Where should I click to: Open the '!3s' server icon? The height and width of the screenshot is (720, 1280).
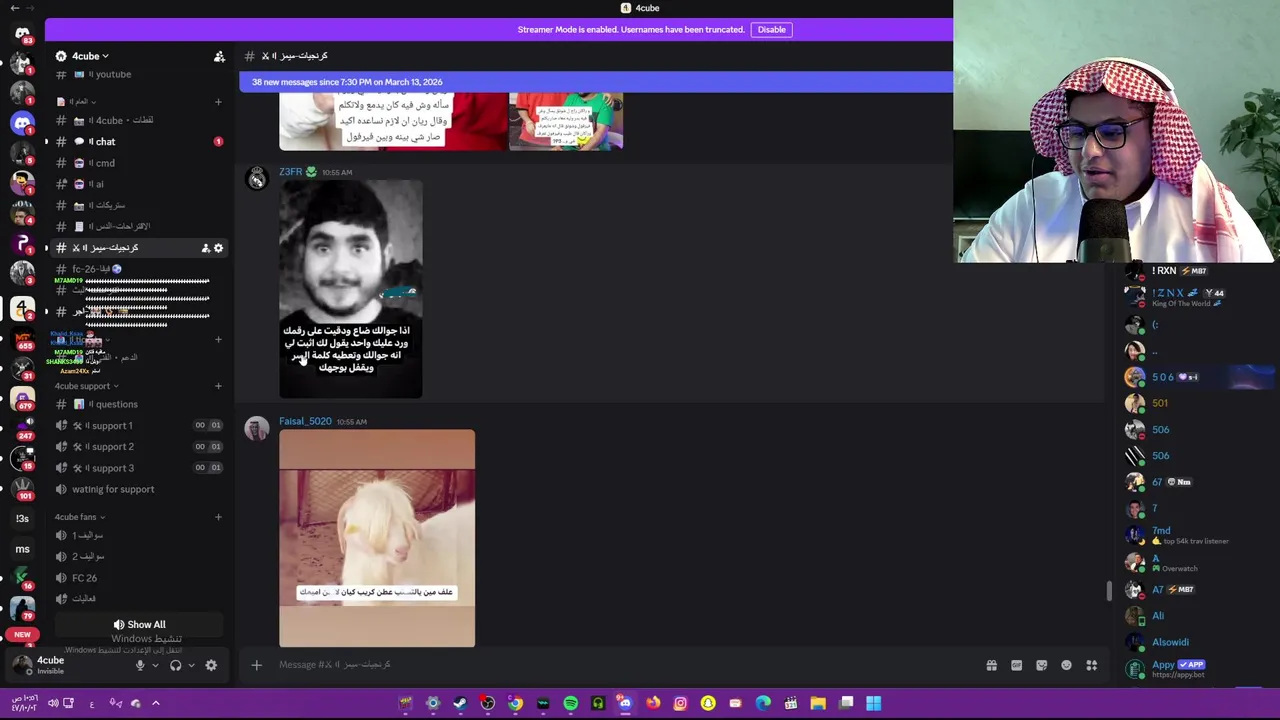click(x=22, y=518)
